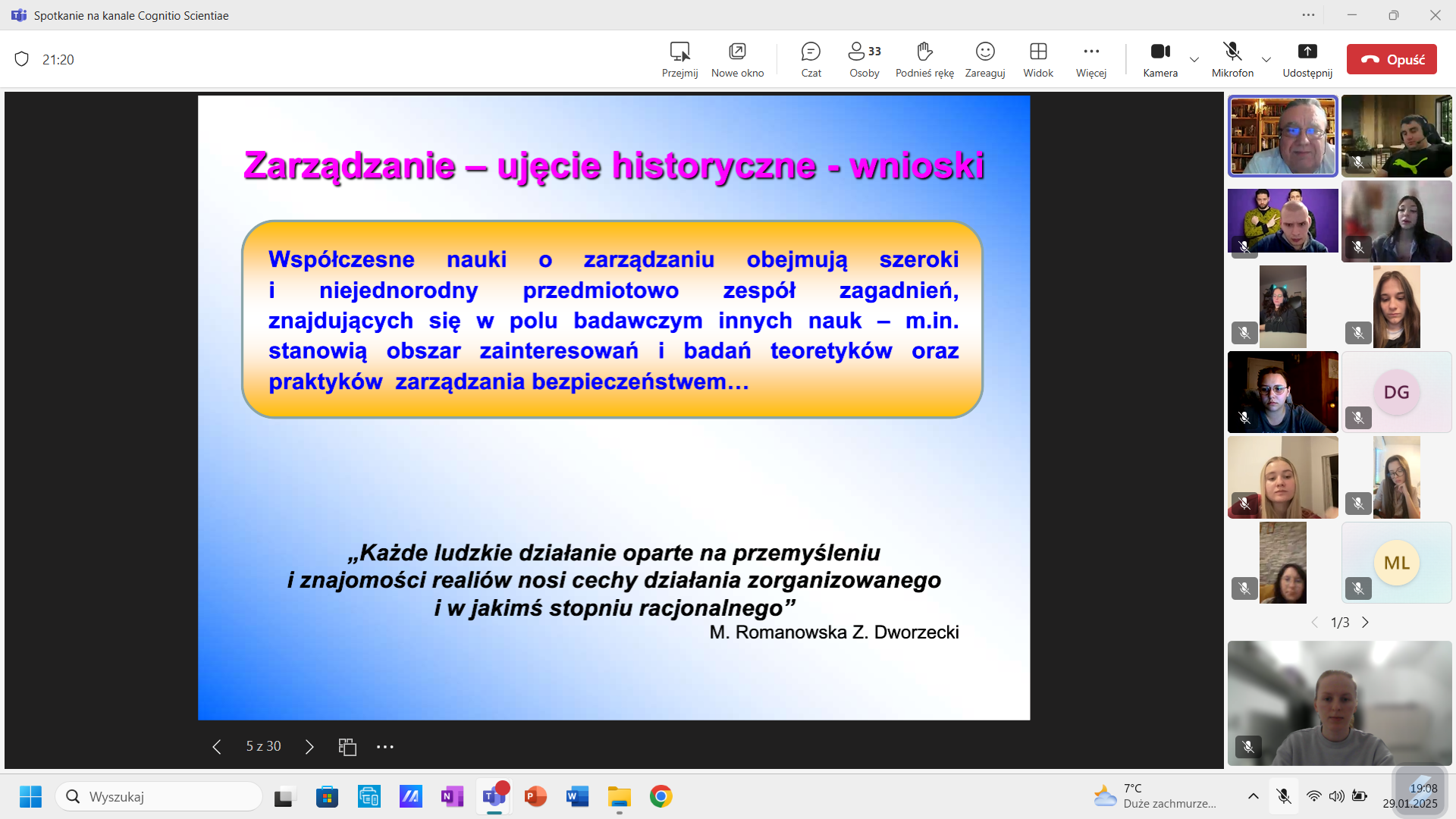Select the speaker with bookshelf video tile
Viewport: 1456px width, 819px height.
pyautogui.click(x=1283, y=136)
